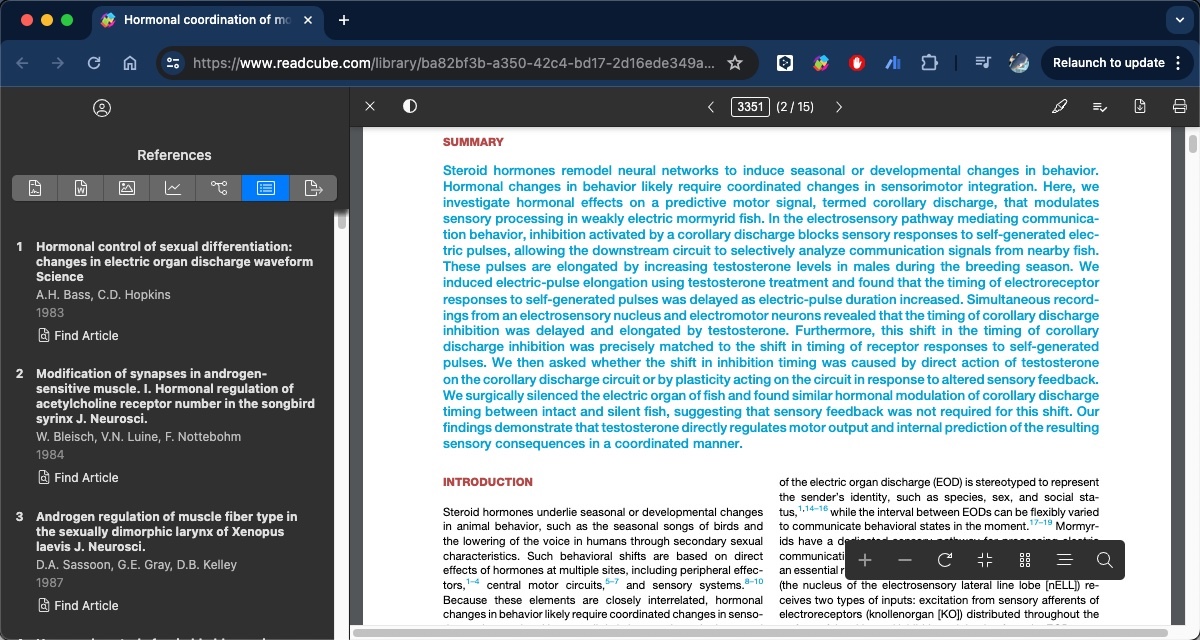
Task: Zoom in on the document page
Action: pyautogui.click(x=864, y=560)
